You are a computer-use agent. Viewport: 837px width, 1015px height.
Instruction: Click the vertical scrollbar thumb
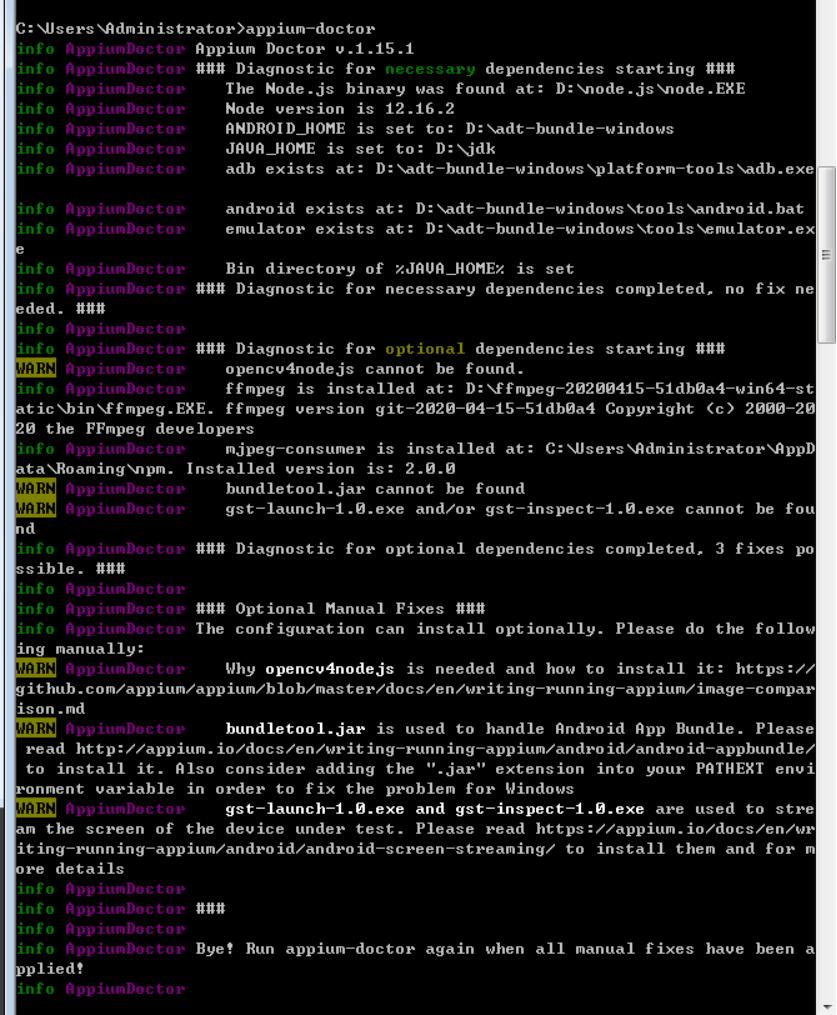click(826, 254)
